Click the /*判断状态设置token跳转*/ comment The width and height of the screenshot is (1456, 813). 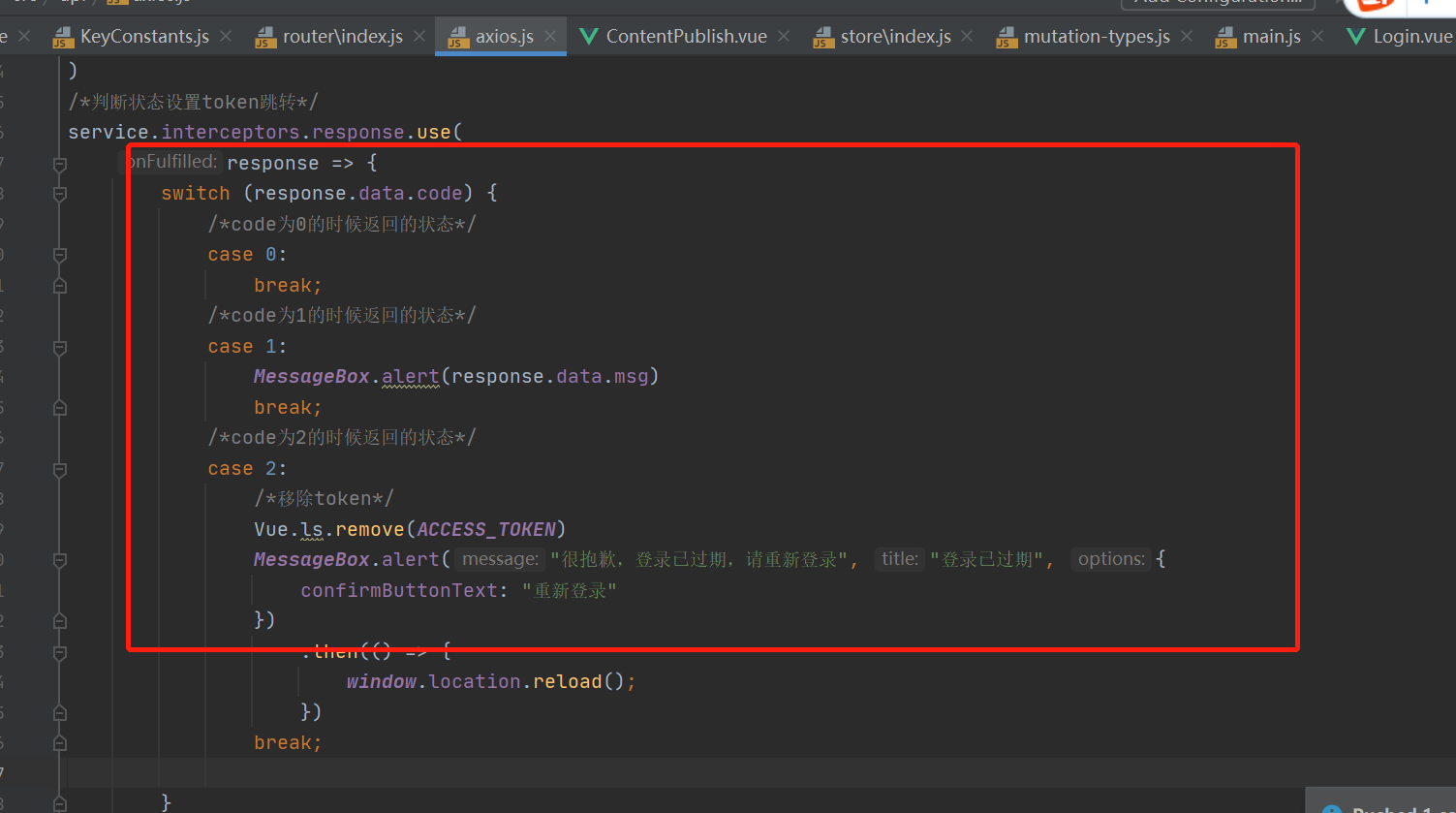pos(193,102)
